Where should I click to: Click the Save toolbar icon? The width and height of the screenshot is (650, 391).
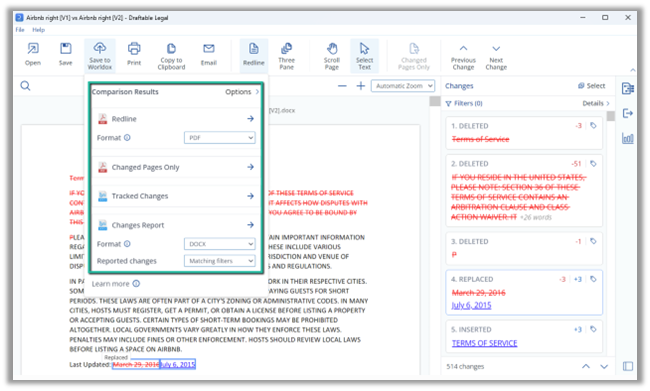pyautogui.click(x=65, y=54)
